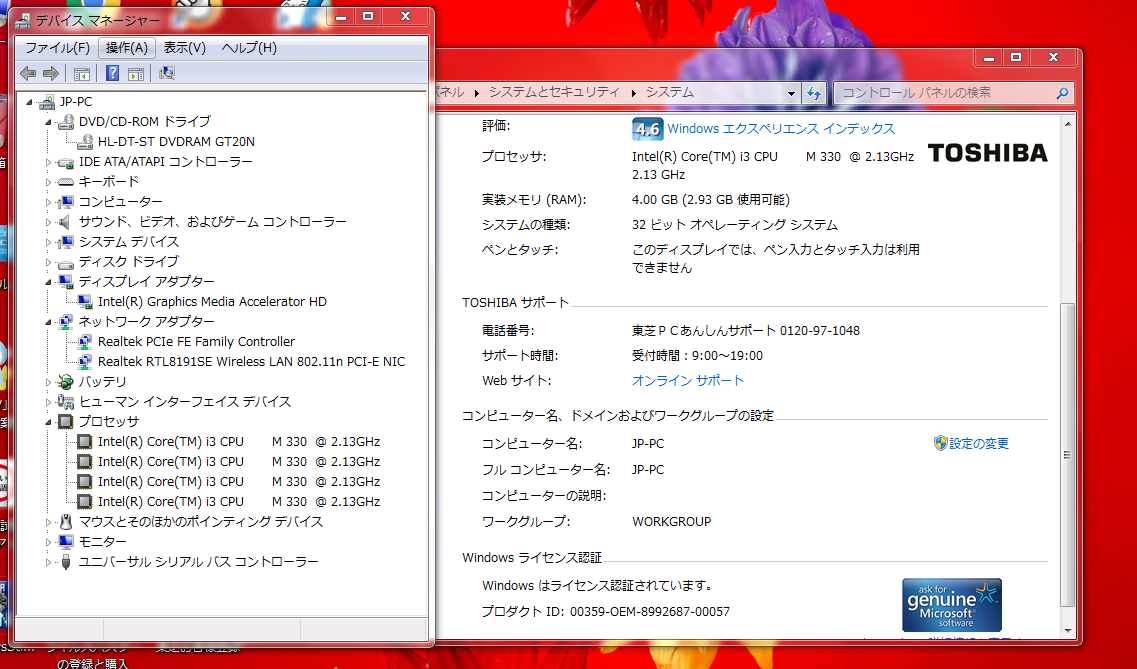Click the DVD/CD-ROM drive category icon

pos(66,122)
